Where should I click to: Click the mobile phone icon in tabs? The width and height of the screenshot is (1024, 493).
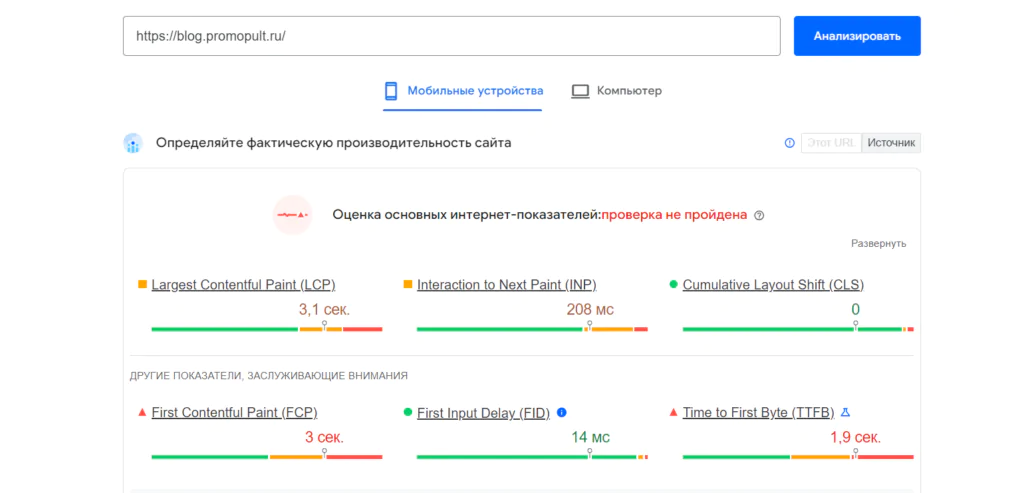click(x=391, y=91)
